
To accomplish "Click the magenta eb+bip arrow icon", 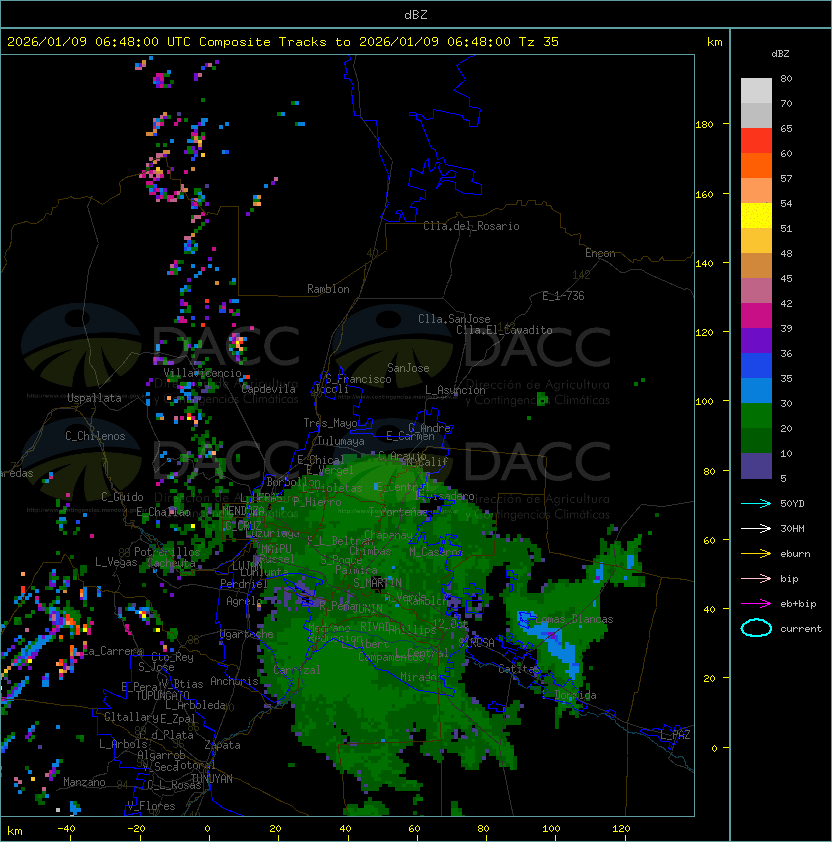I will (756, 604).
